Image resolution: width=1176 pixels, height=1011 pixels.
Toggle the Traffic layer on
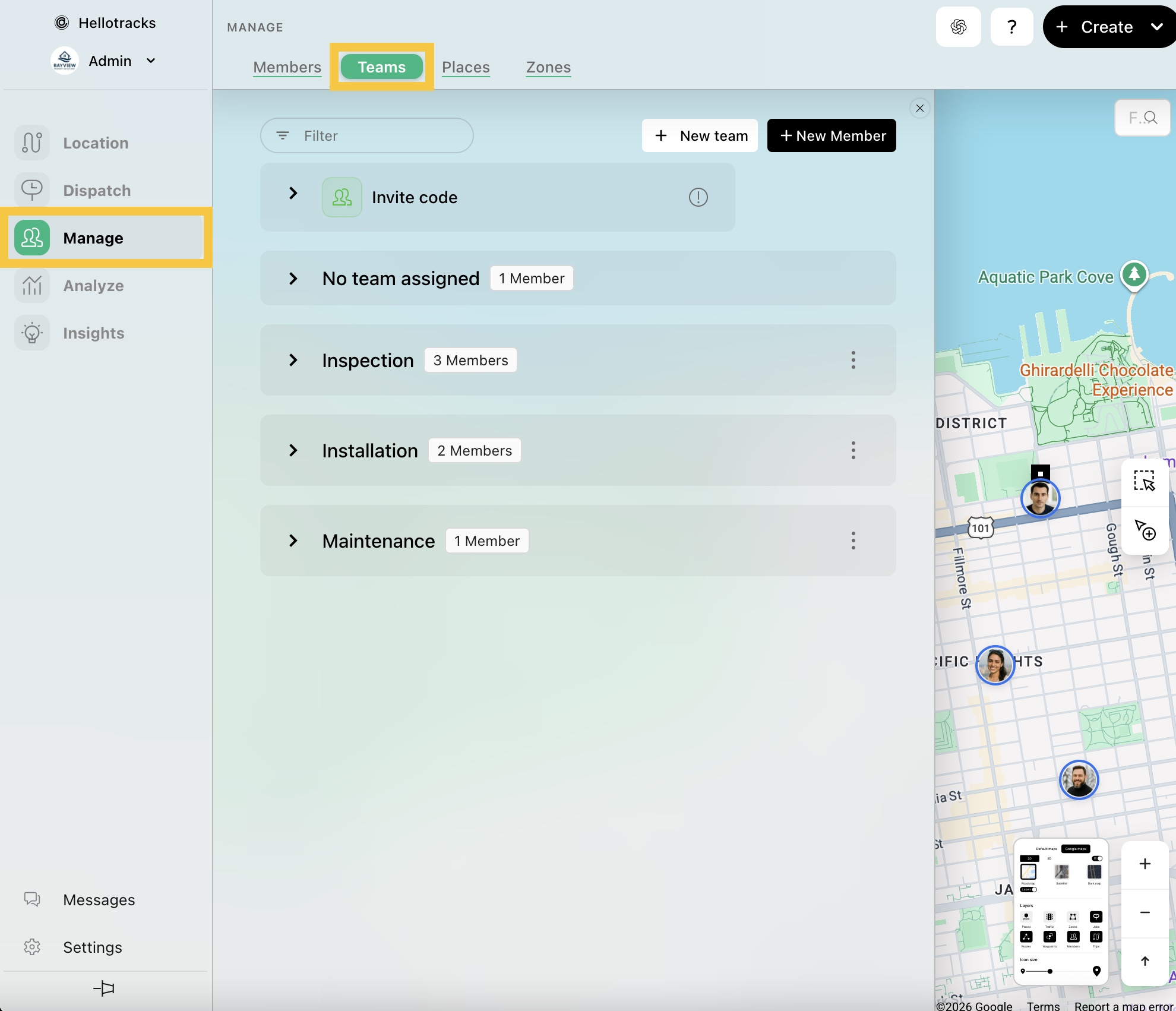pos(1049,917)
